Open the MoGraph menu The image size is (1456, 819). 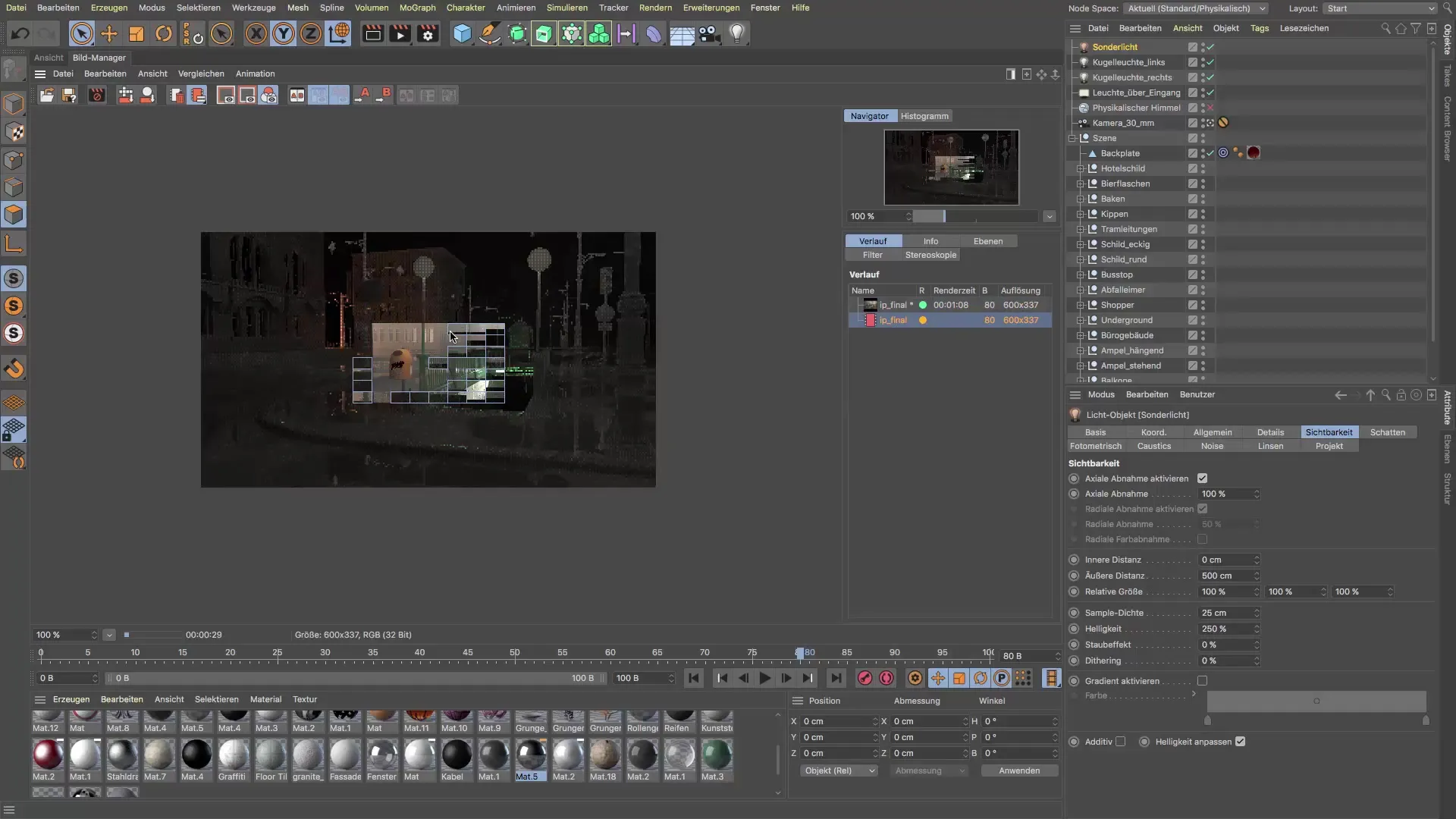point(417,8)
